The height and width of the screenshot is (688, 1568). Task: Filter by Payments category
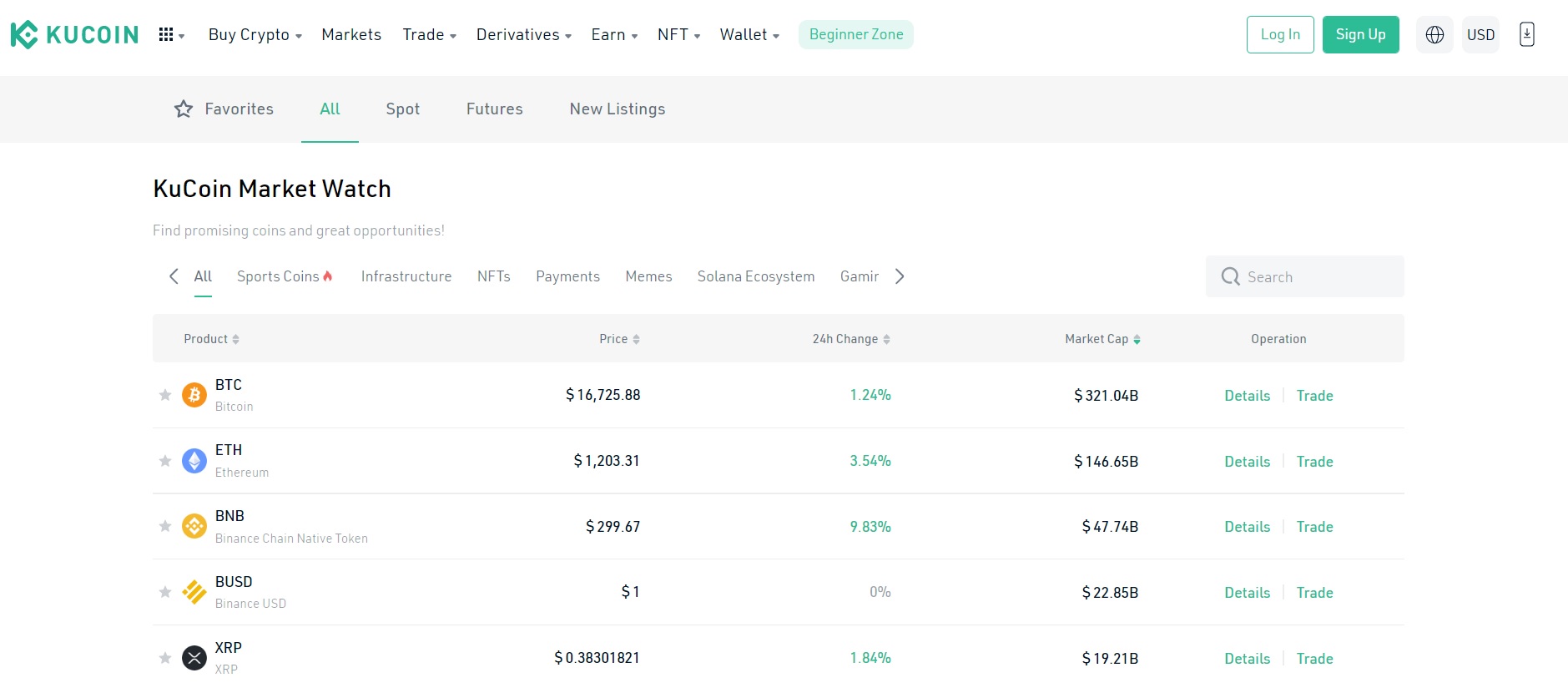[x=567, y=276]
